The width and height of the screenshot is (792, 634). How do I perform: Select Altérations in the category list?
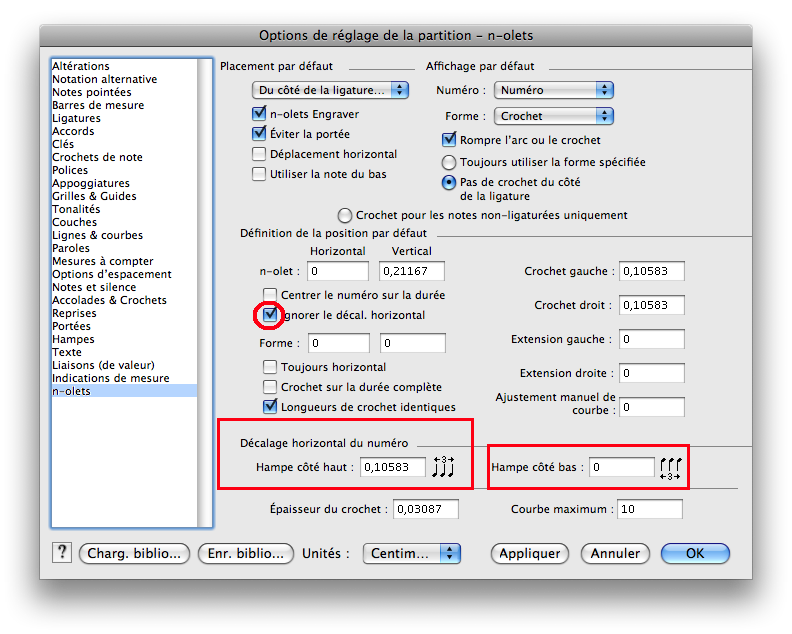[x=81, y=66]
